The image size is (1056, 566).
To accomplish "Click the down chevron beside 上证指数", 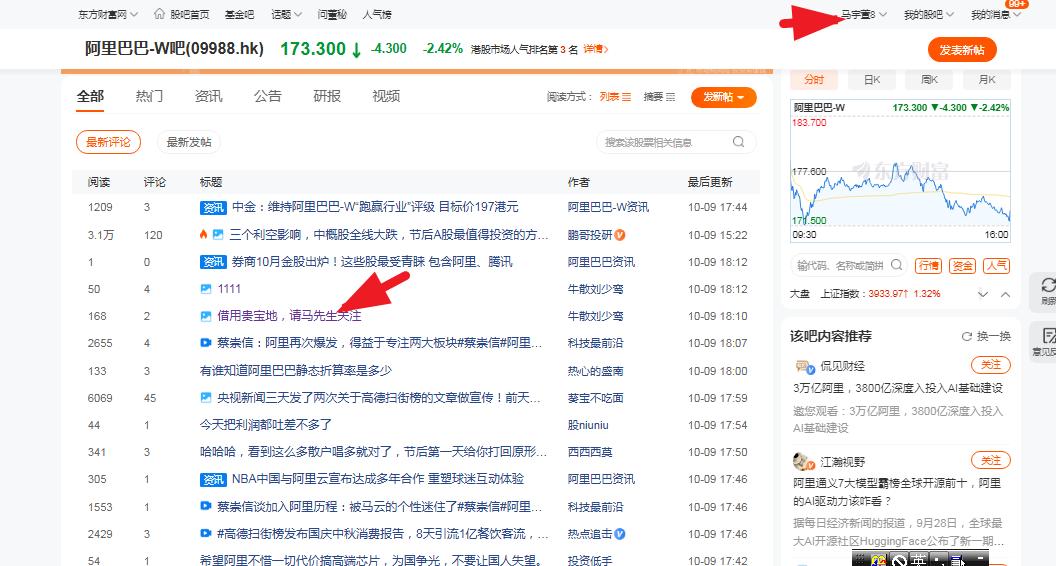I will click(x=983, y=294).
